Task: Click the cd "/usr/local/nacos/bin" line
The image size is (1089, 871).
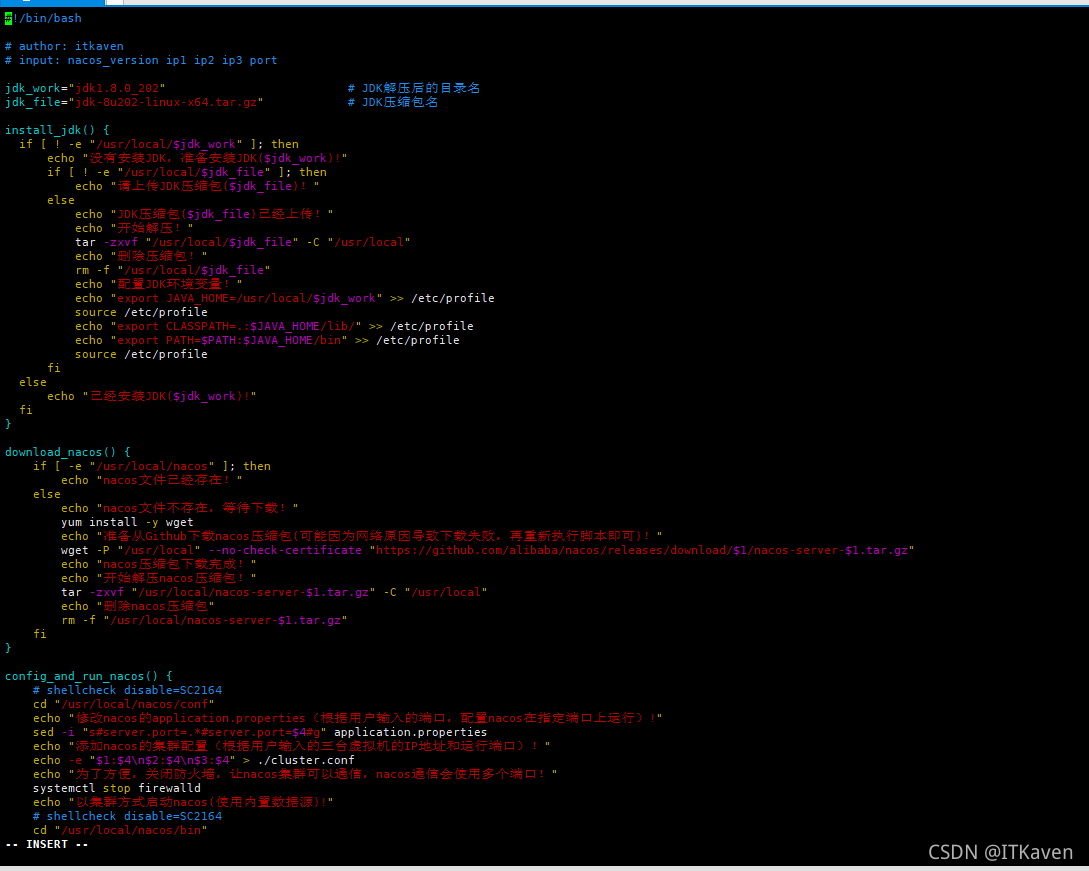Action: (120, 830)
